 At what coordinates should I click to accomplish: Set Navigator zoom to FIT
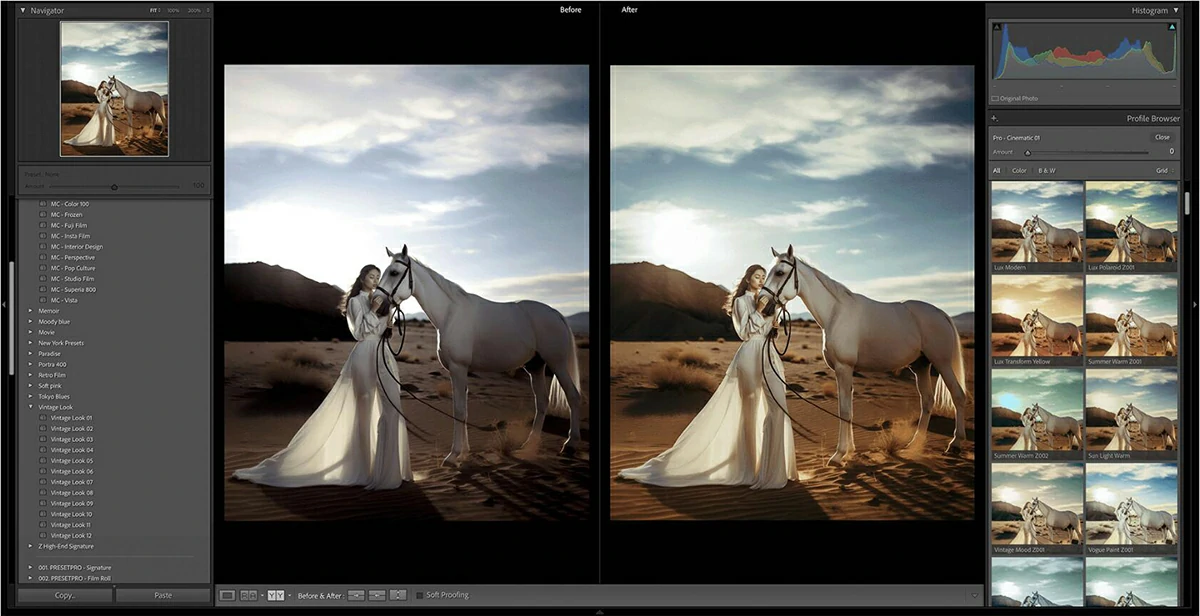156,10
